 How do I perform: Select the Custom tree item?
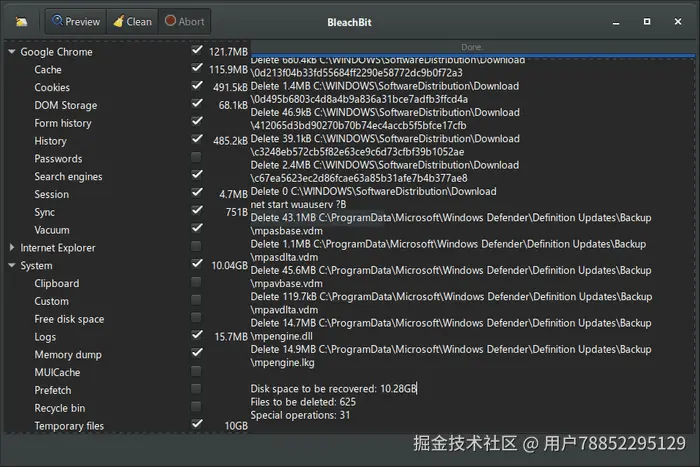(51, 301)
